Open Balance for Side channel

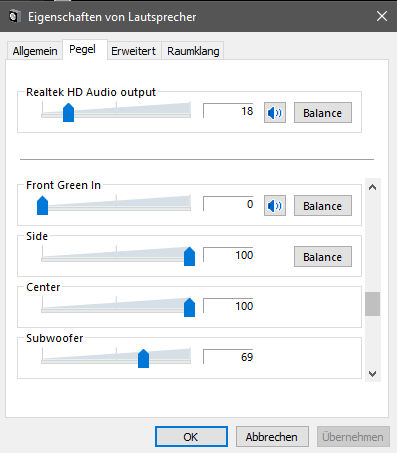coord(323,257)
